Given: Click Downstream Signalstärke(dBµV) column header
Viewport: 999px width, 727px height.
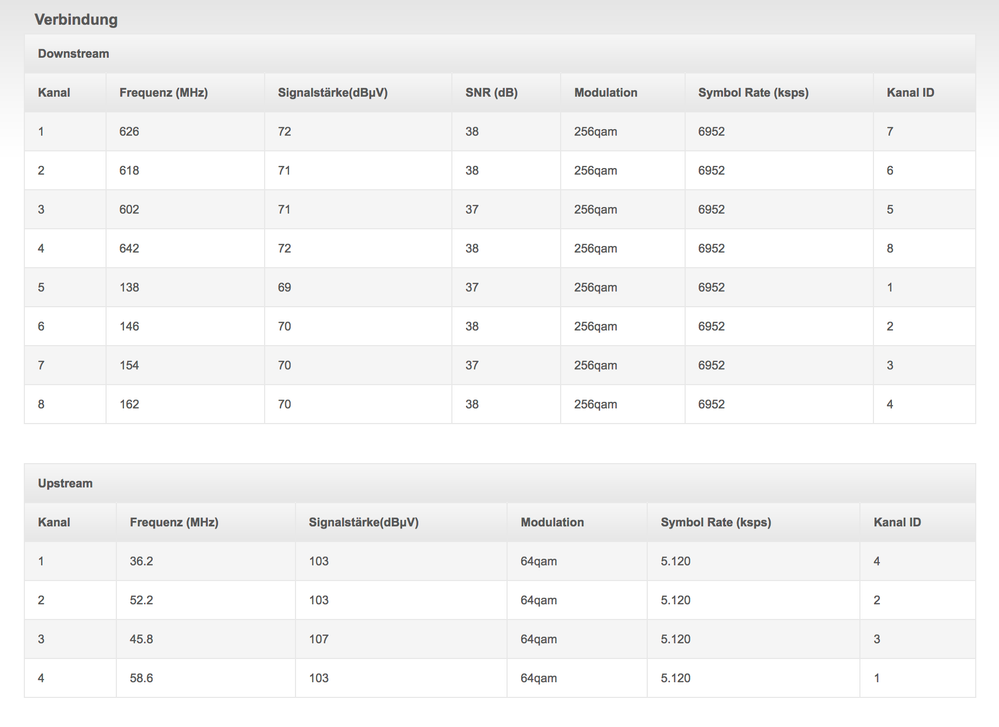Looking at the screenshot, I should coord(333,92).
